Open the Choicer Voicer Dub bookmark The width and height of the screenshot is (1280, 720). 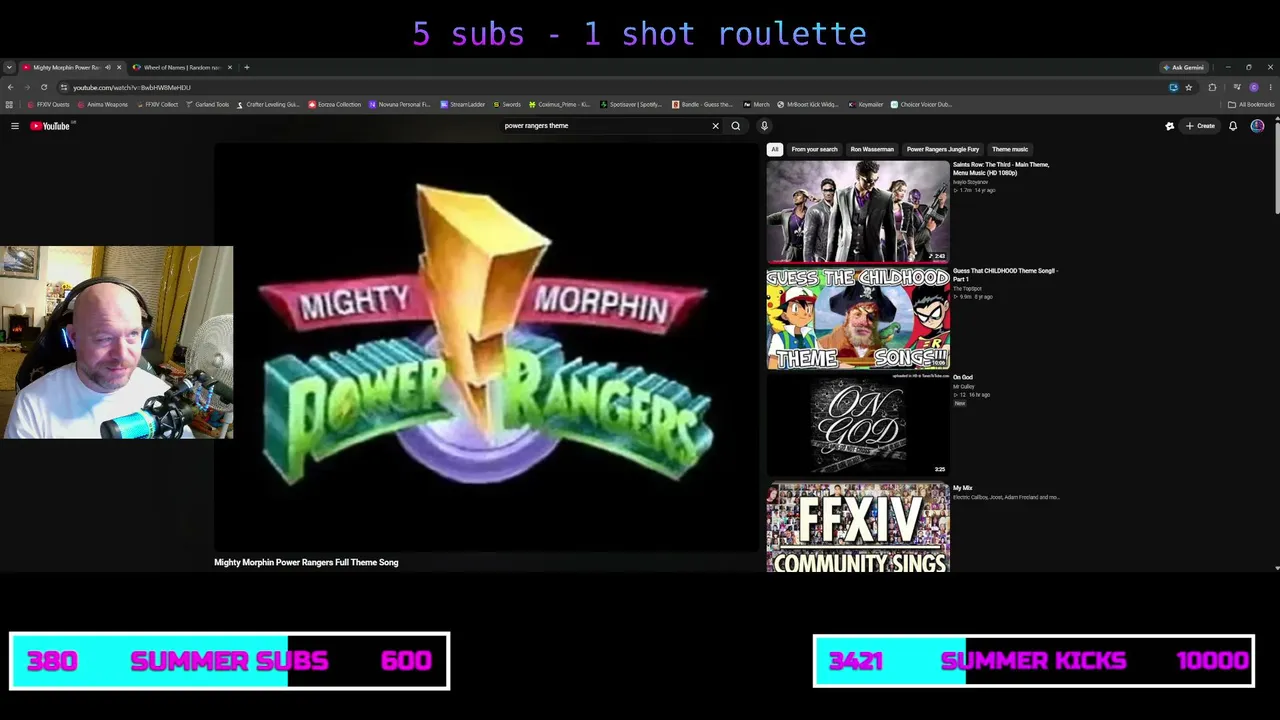point(922,104)
